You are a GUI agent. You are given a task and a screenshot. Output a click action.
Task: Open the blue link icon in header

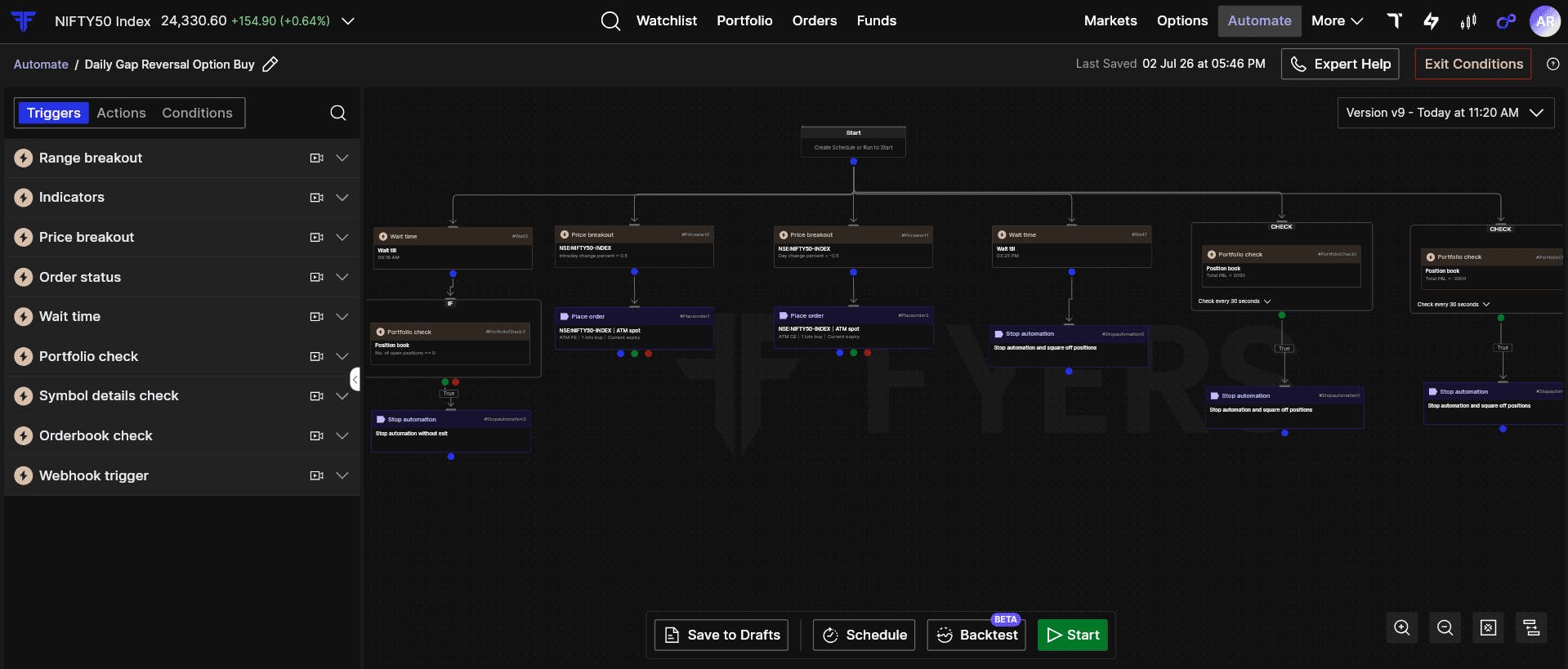click(1506, 21)
